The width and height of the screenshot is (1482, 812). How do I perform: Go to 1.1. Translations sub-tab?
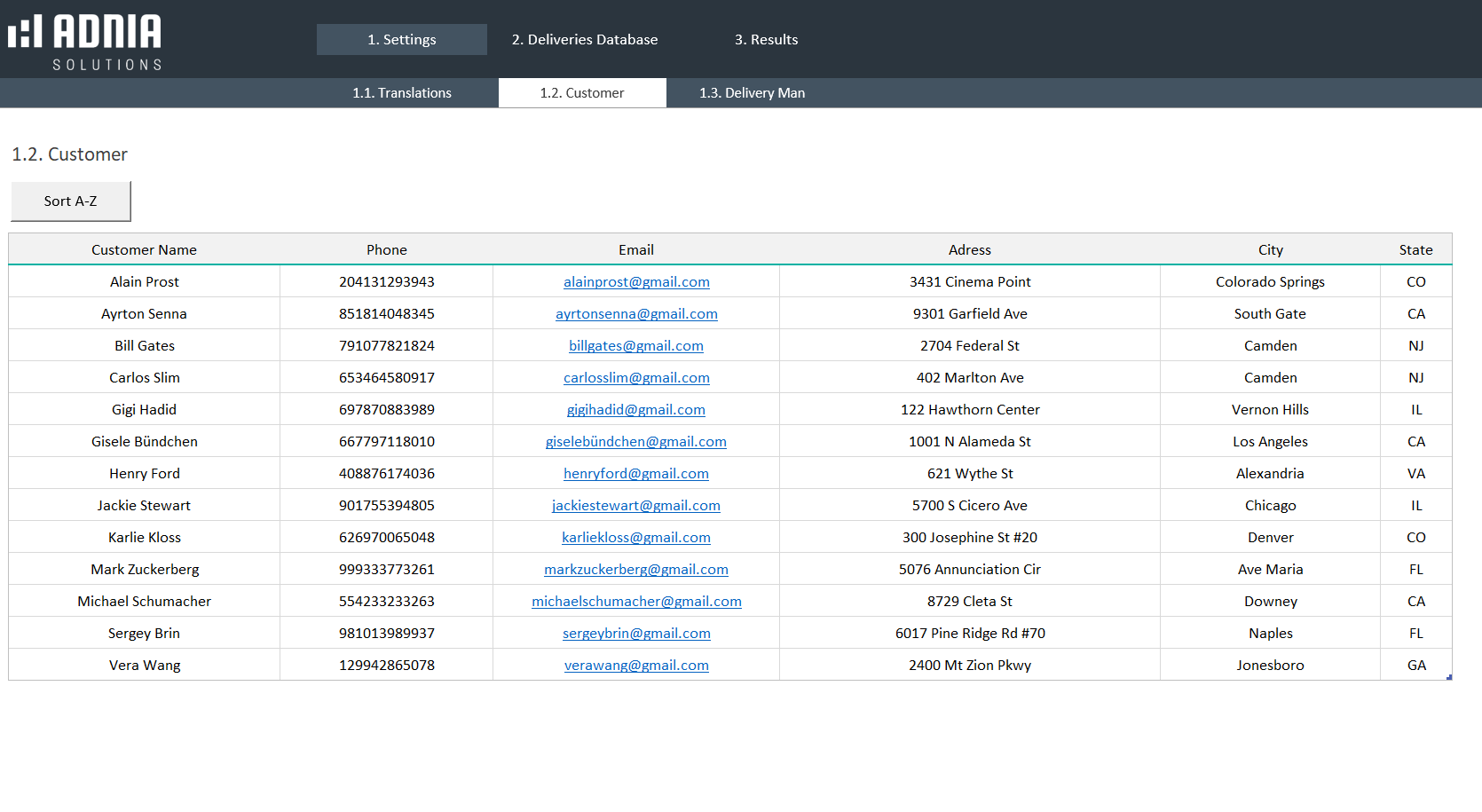[401, 93]
